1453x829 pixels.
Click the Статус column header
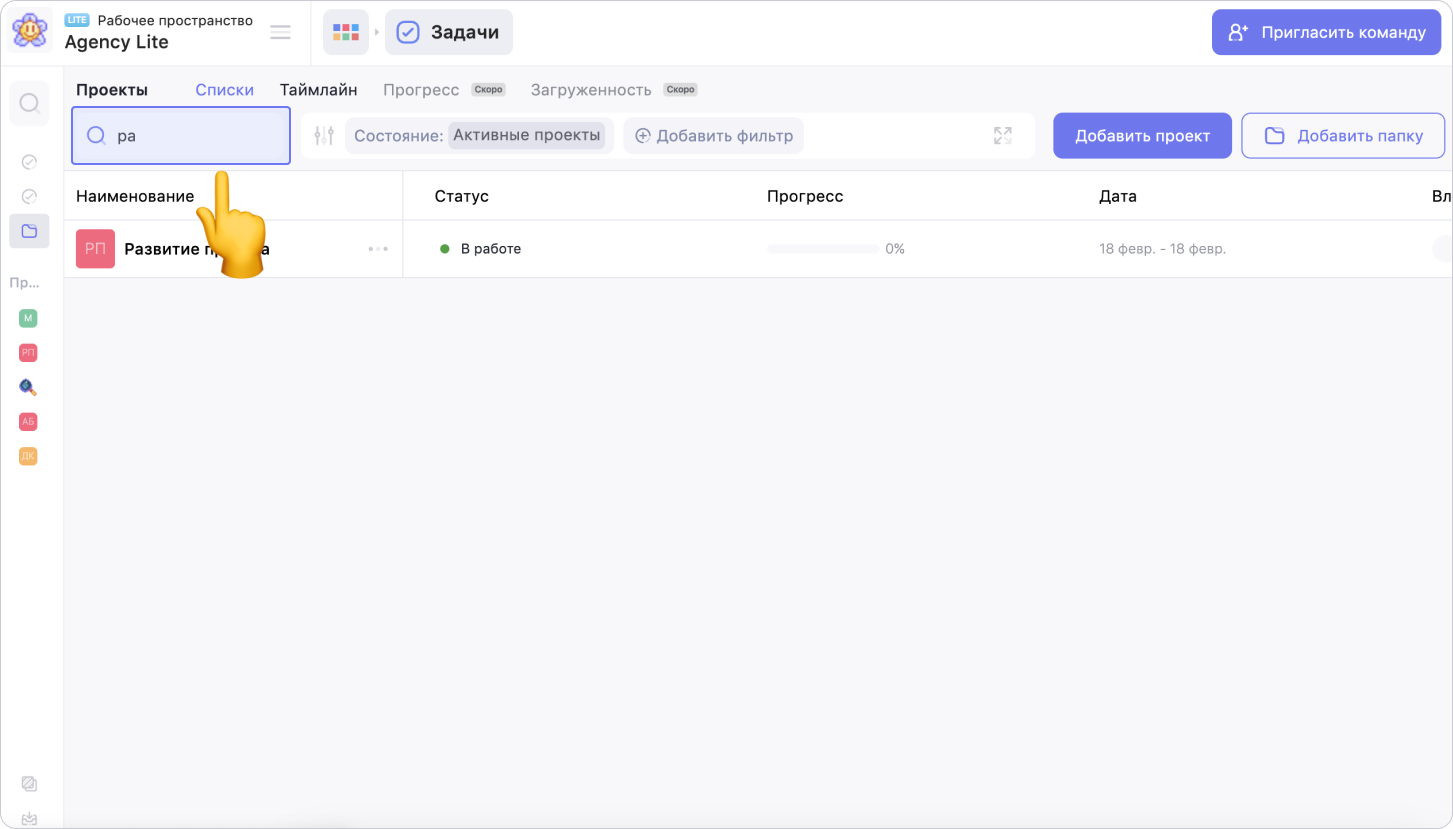click(x=461, y=196)
